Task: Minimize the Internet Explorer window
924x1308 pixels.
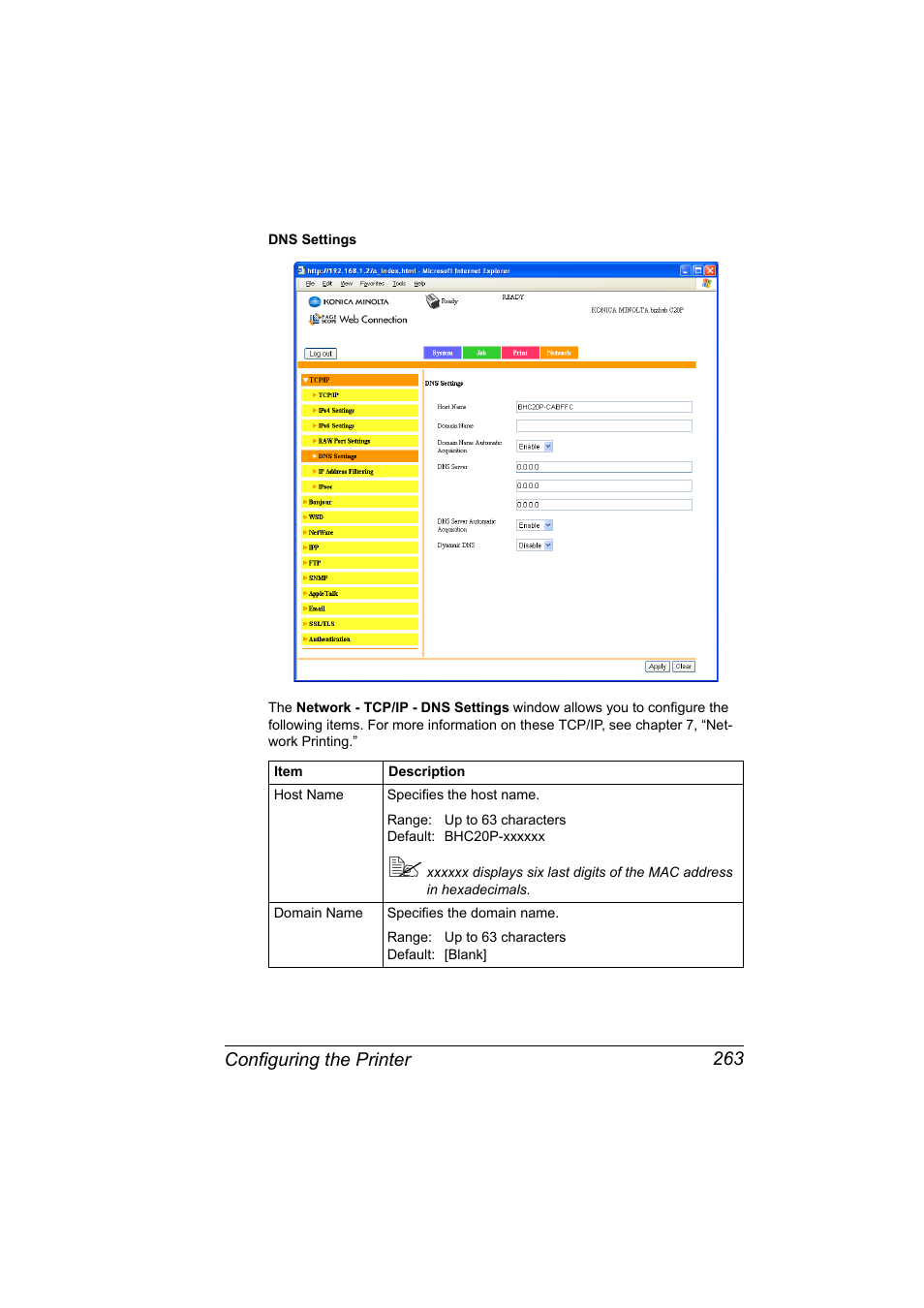Action: point(686,270)
